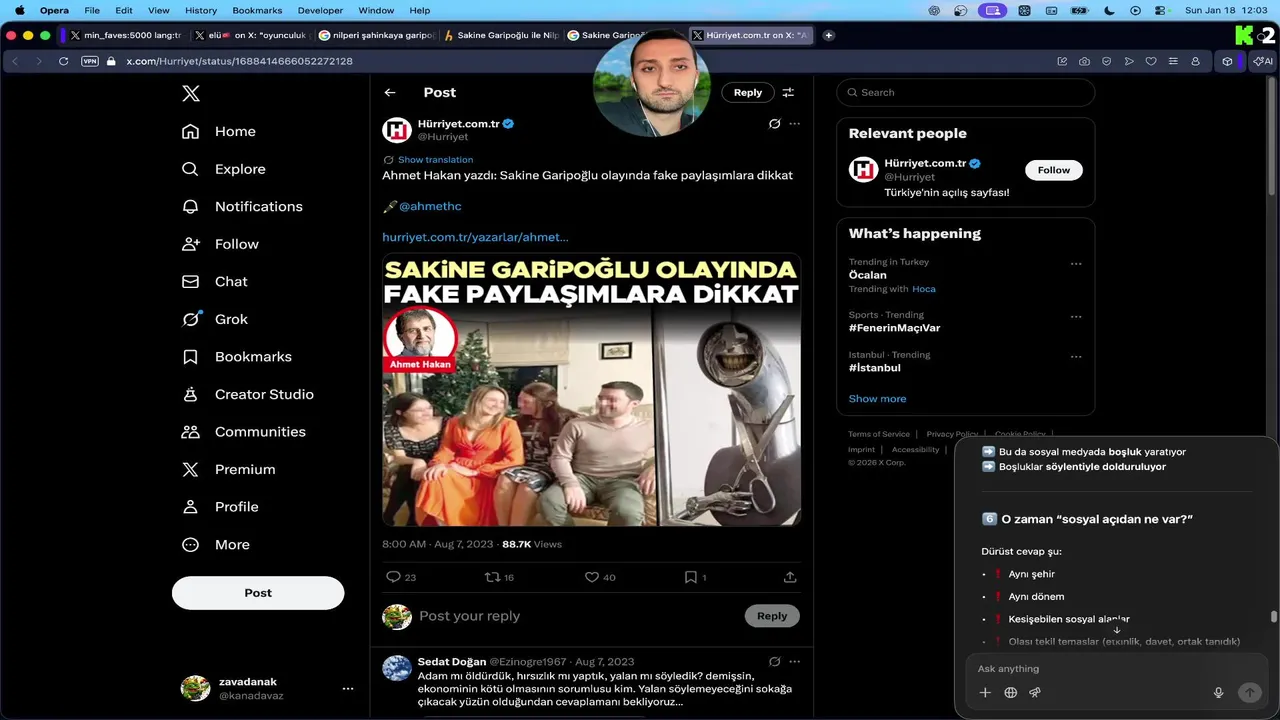Click Show translation link
This screenshot has width=1280, height=720.
point(435,160)
